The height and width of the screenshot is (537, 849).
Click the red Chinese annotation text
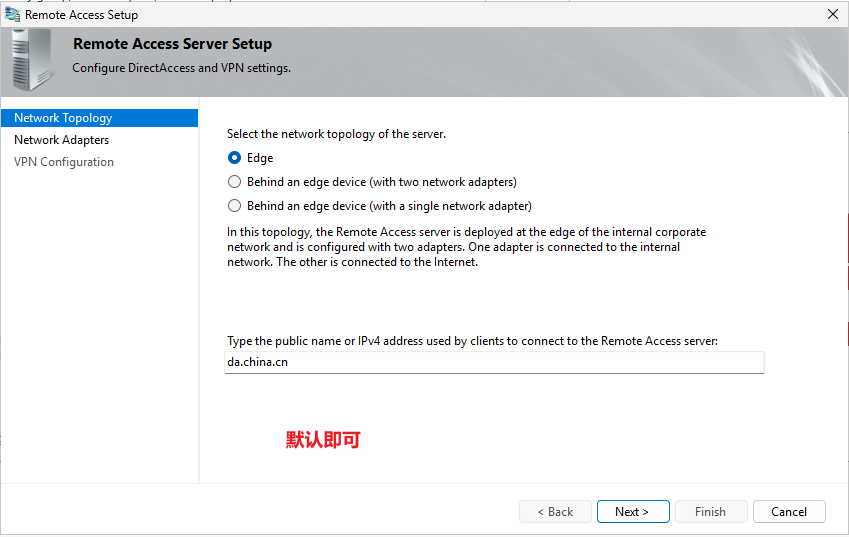tap(323, 440)
